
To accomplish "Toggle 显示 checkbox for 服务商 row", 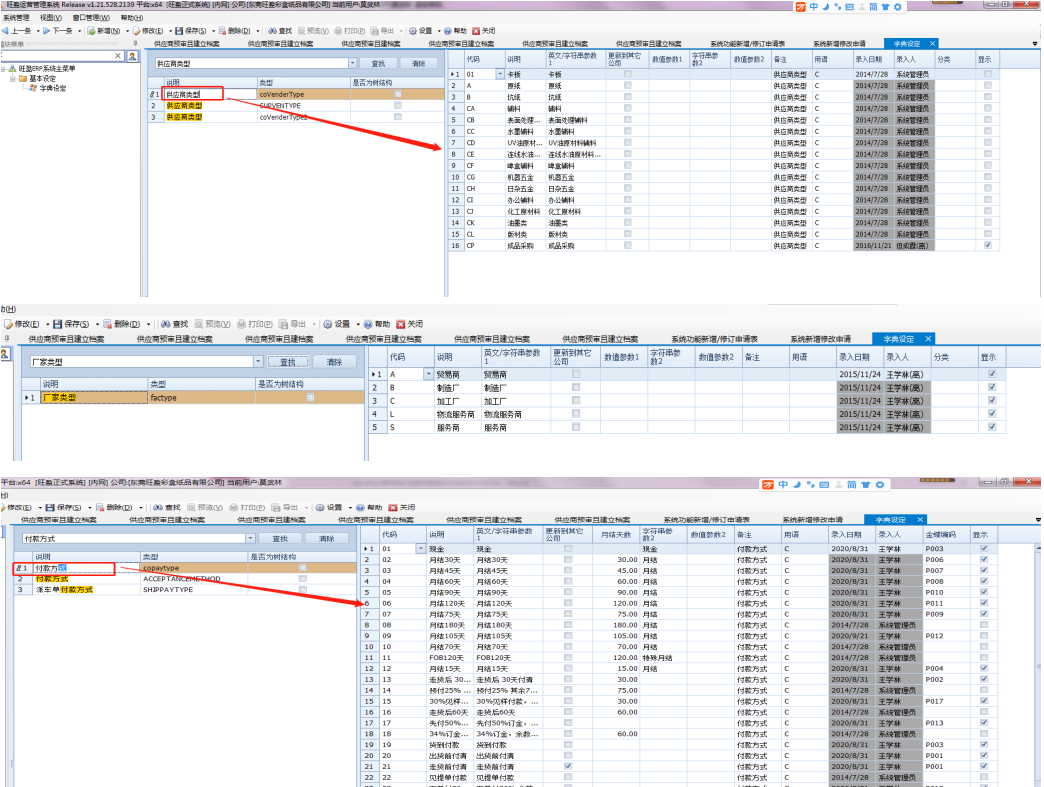I will (992, 427).
